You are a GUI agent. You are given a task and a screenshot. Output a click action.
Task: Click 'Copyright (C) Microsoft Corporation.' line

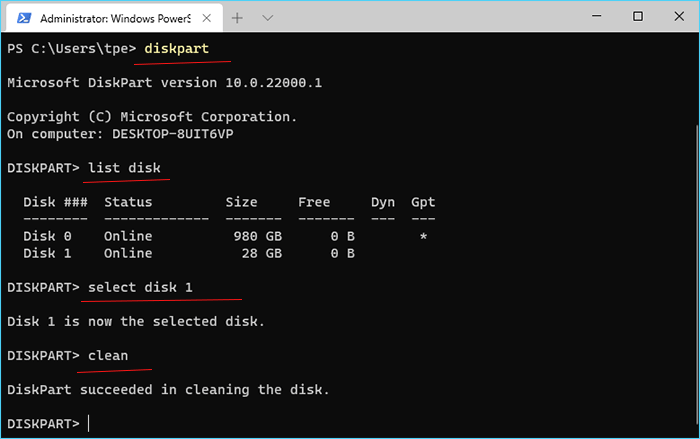click(x=152, y=117)
